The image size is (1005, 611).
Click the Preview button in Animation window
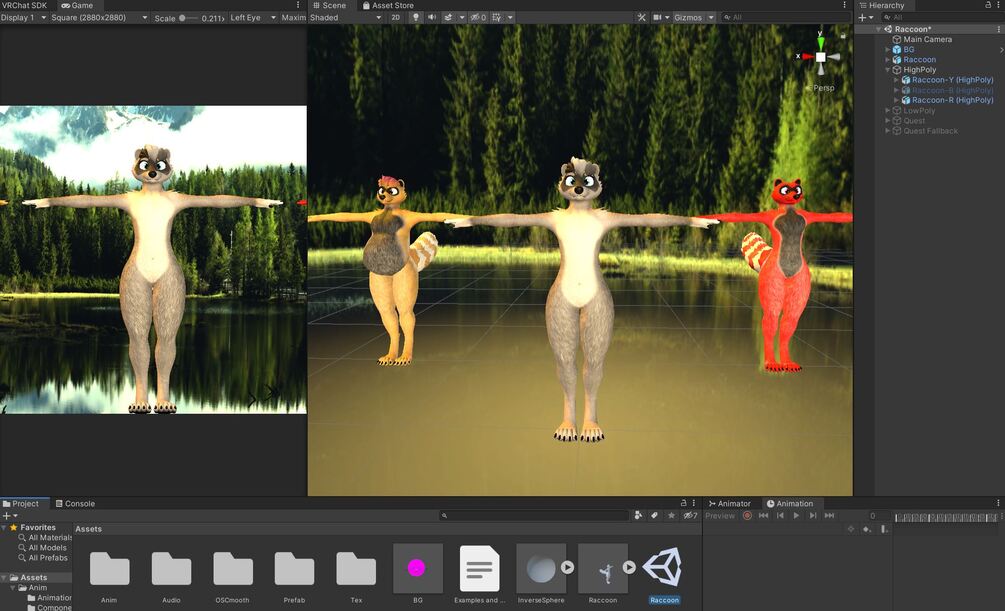point(720,515)
